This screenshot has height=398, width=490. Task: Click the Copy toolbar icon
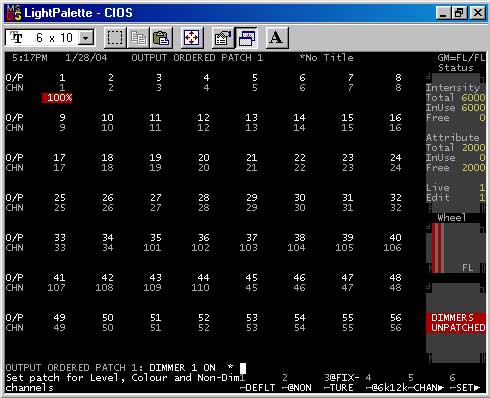click(138, 38)
